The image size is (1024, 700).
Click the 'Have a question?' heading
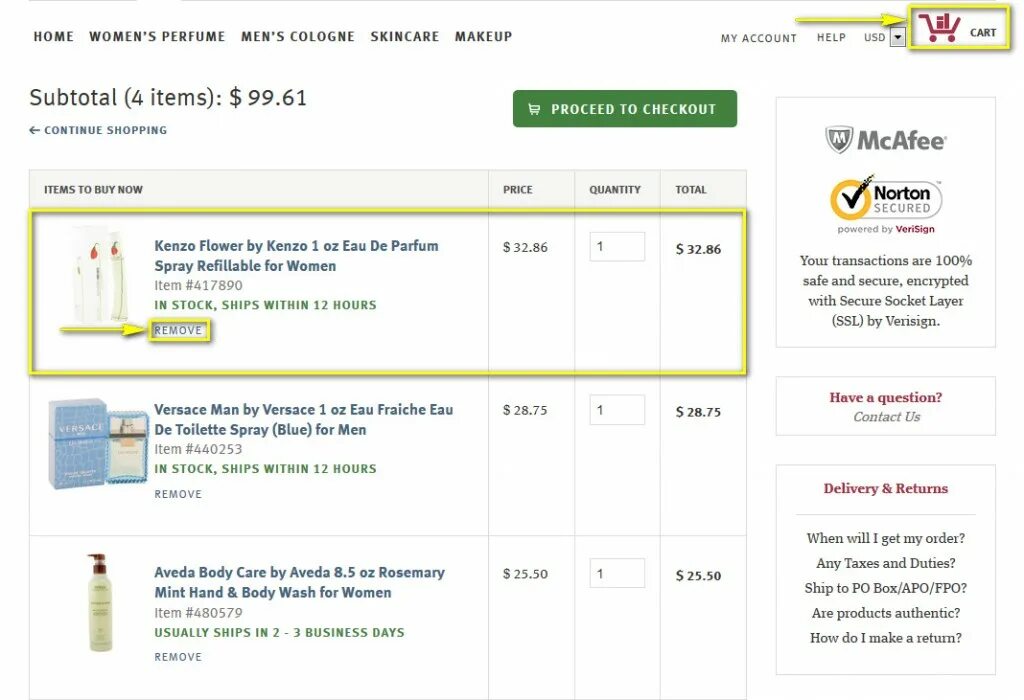pos(886,397)
